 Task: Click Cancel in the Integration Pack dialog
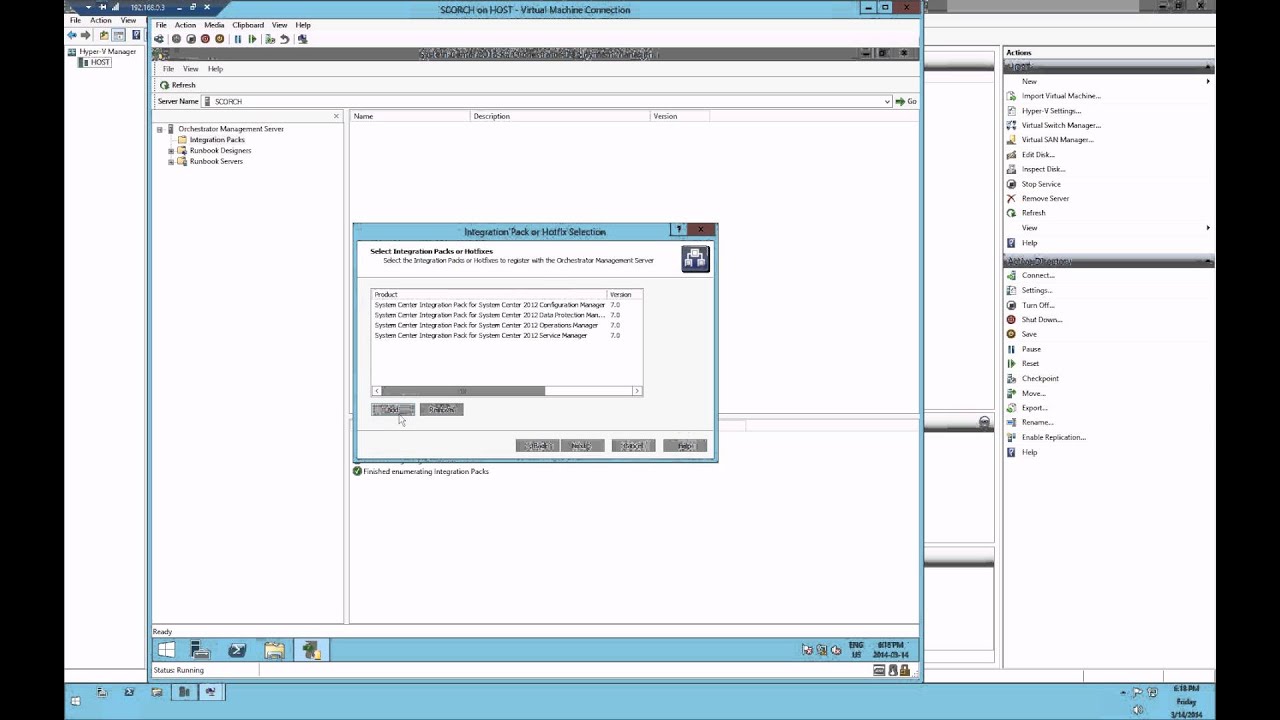pyautogui.click(x=633, y=445)
